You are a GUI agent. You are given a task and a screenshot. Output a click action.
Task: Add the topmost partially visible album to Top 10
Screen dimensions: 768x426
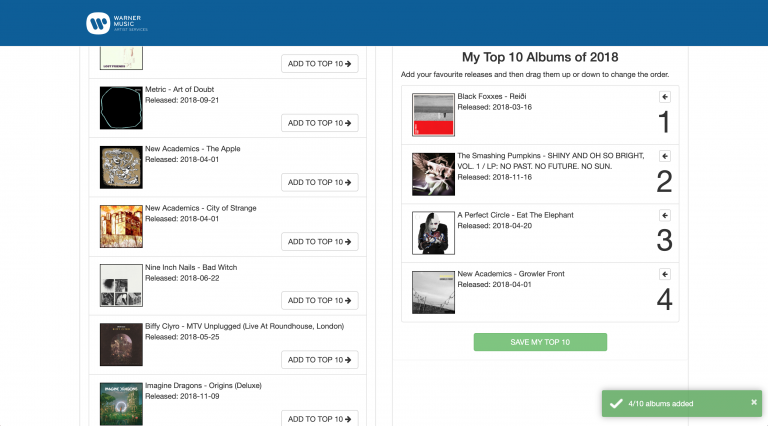click(x=319, y=64)
